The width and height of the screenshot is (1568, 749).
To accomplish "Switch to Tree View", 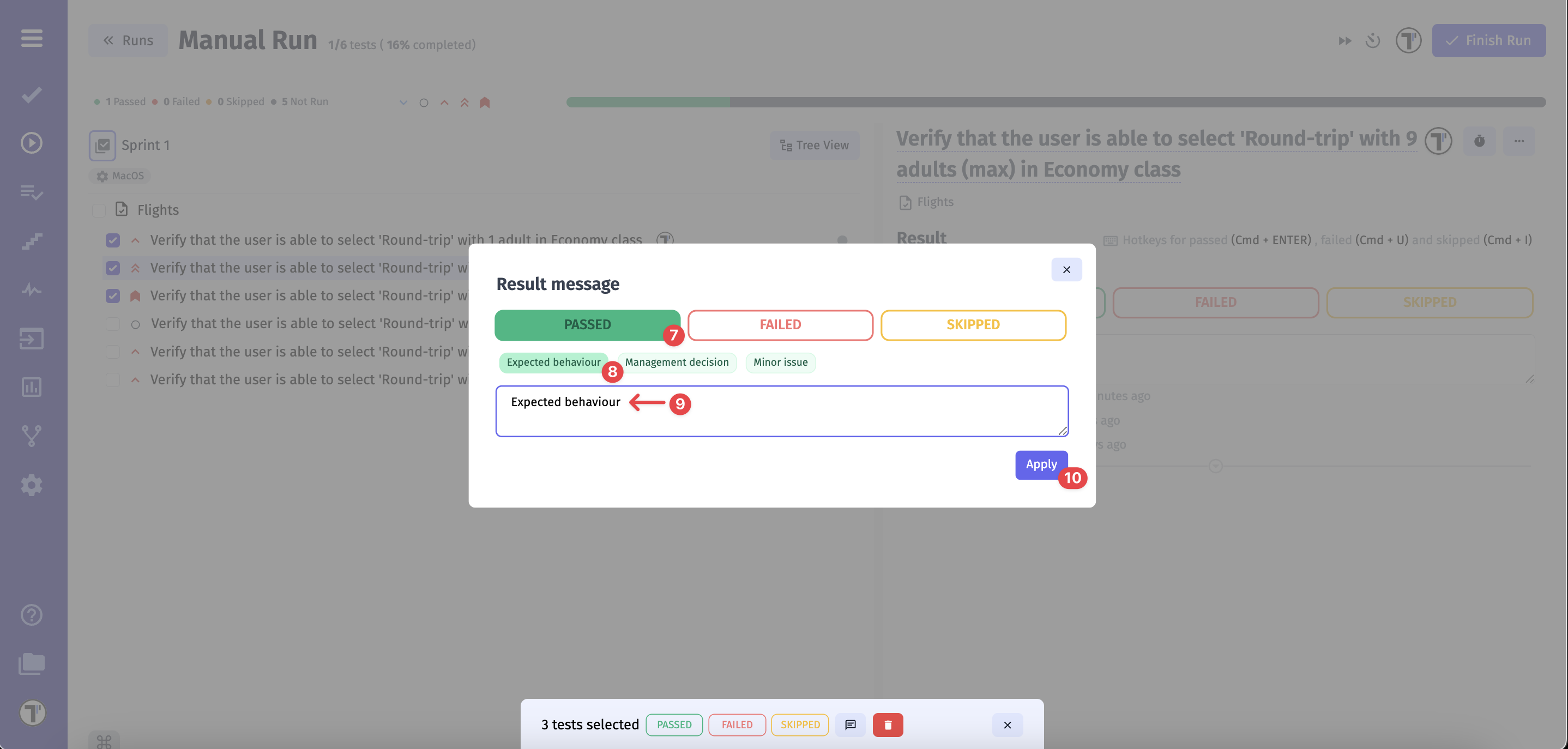I will (814, 145).
